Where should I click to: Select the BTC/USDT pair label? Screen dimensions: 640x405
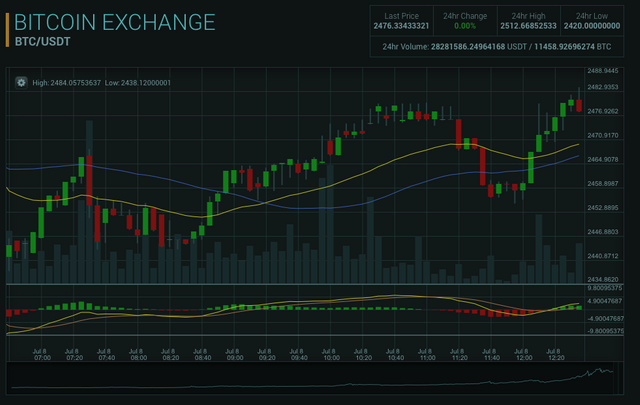(x=42, y=42)
